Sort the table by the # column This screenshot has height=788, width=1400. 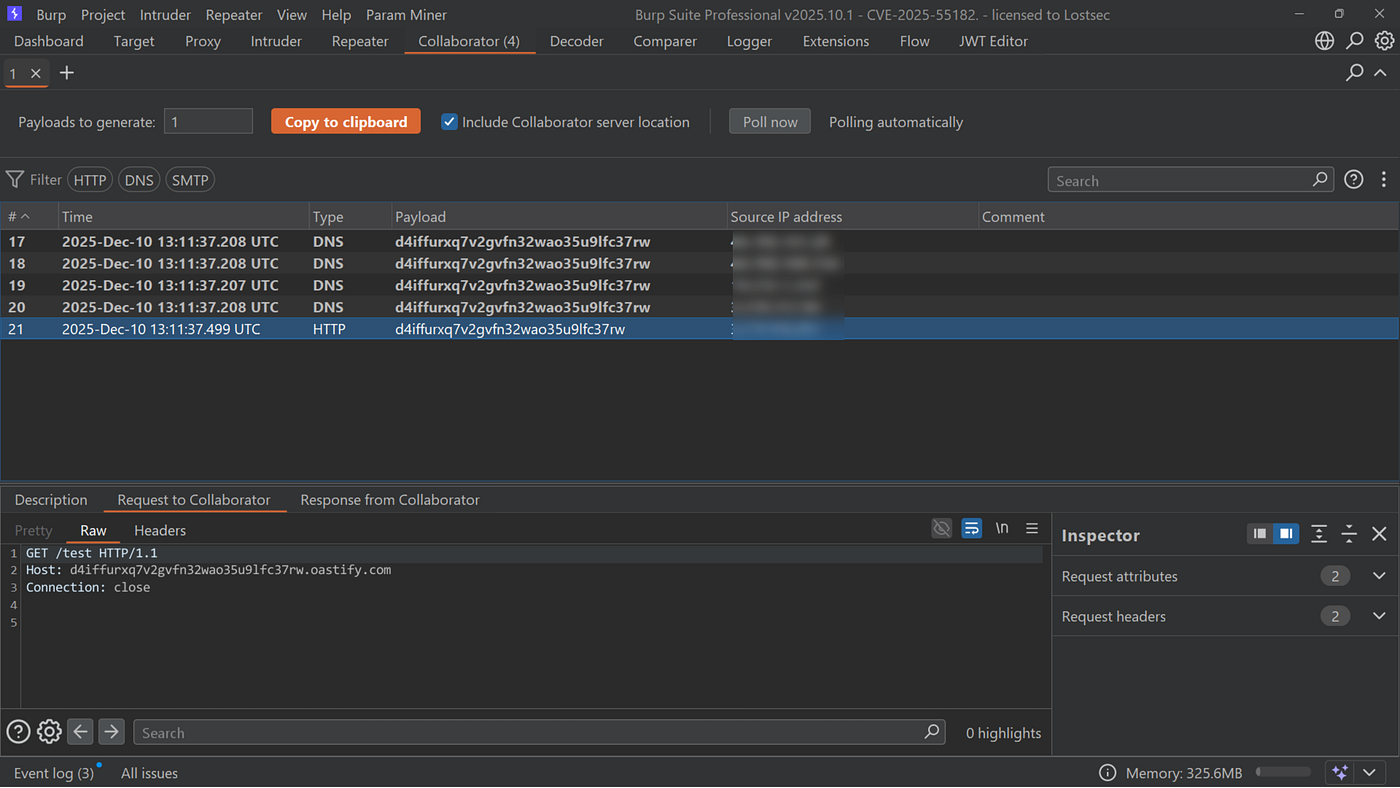click(28, 216)
